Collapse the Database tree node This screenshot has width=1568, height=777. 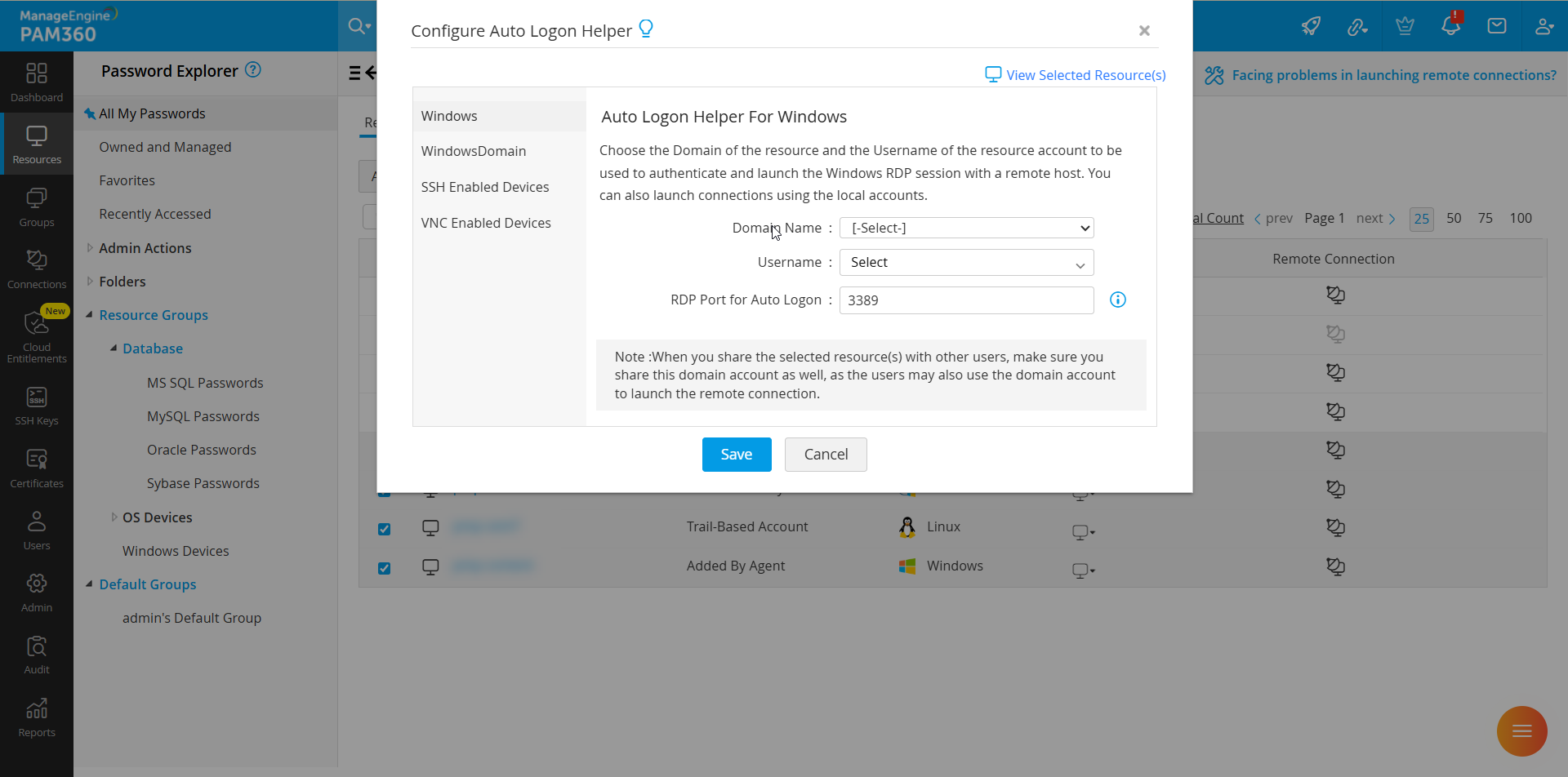click(114, 349)
